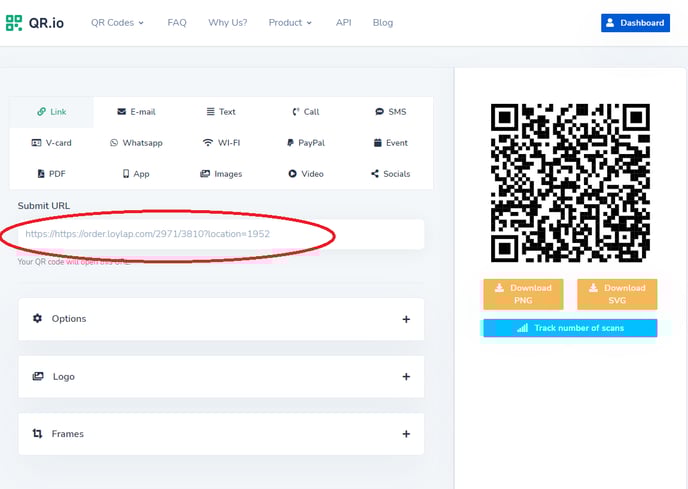Select the Socials QR type
Screen dimensions: 688x489
tap(390, 174)
